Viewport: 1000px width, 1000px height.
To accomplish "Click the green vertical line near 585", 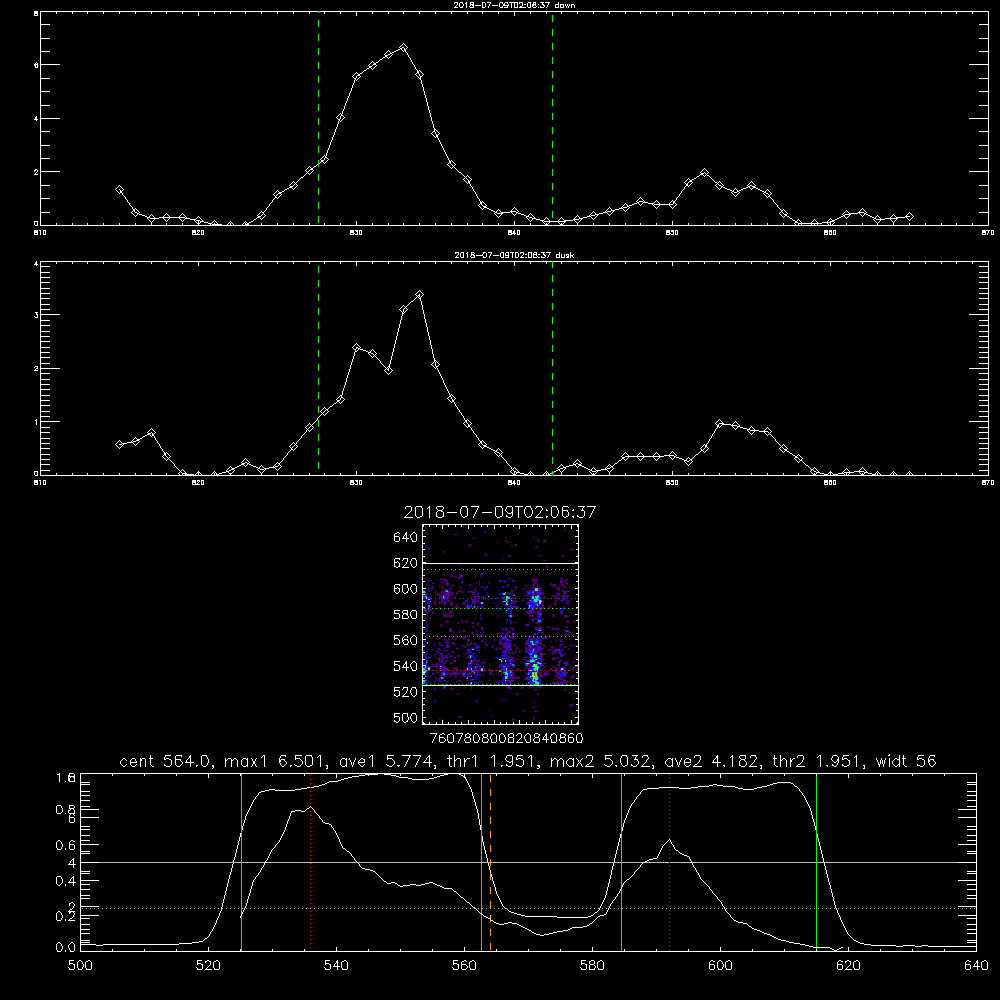I will pyautogui.click(x=621, y=862).
